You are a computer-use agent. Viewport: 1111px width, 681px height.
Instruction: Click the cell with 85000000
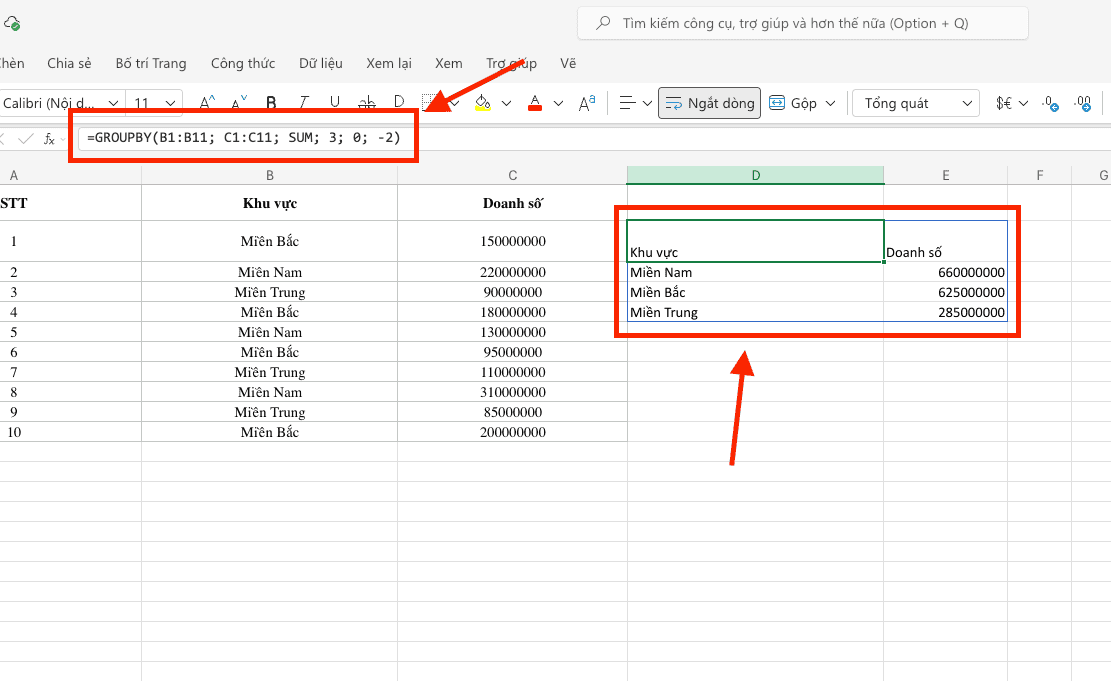point(512,412)
